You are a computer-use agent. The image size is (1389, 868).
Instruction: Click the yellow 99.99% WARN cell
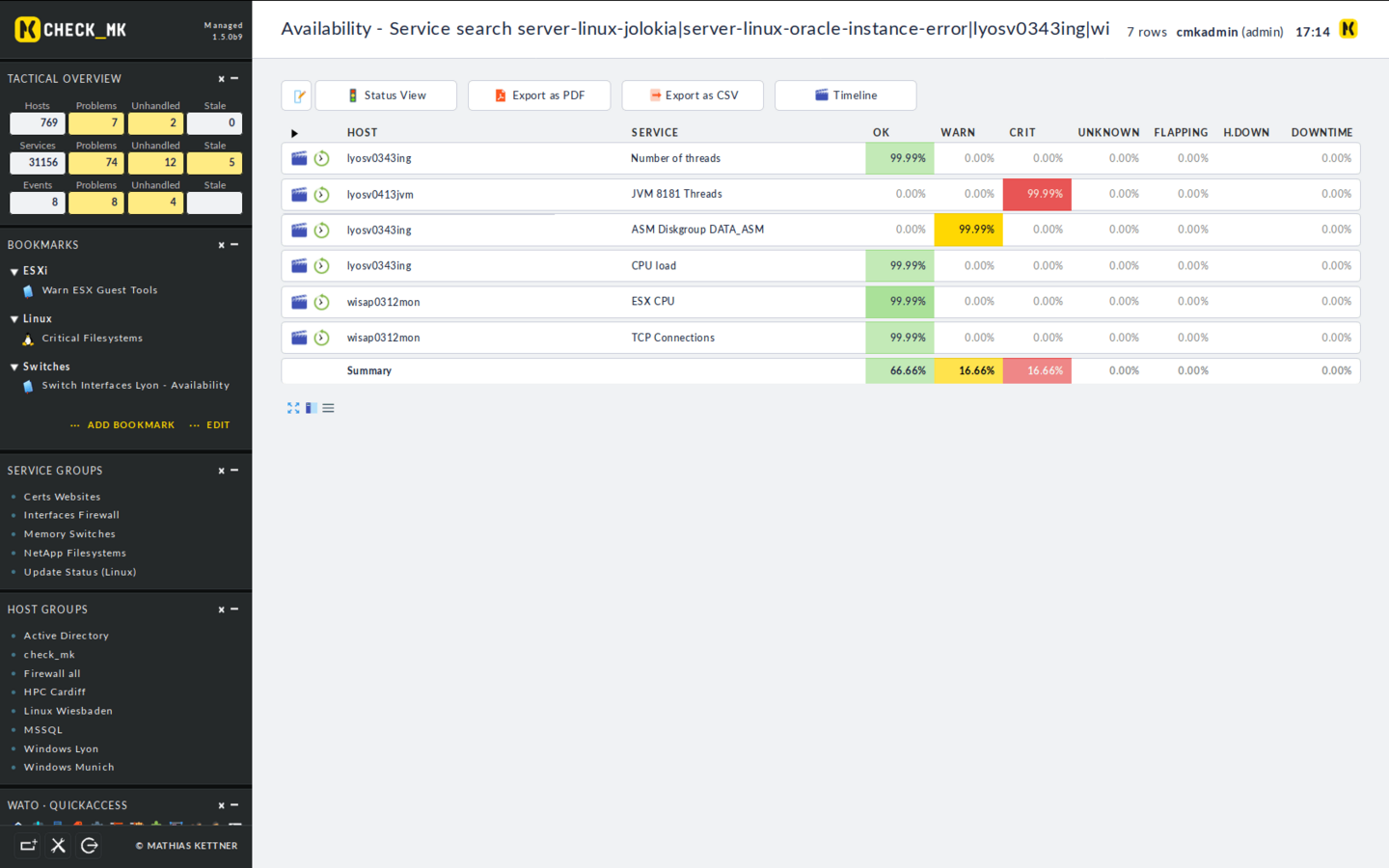[968, 230]
